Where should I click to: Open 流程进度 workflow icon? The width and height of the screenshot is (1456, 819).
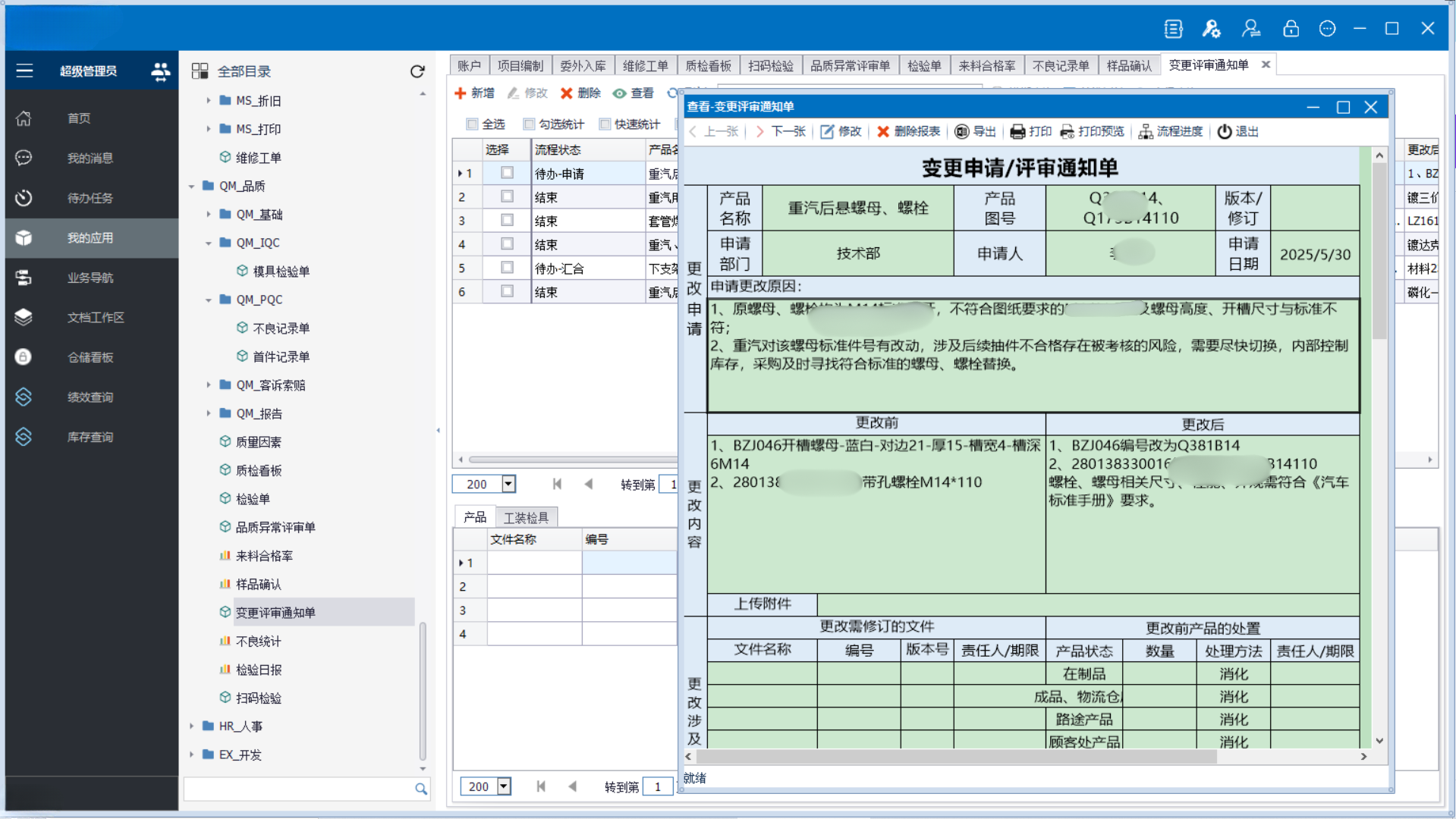[1145, 132]
